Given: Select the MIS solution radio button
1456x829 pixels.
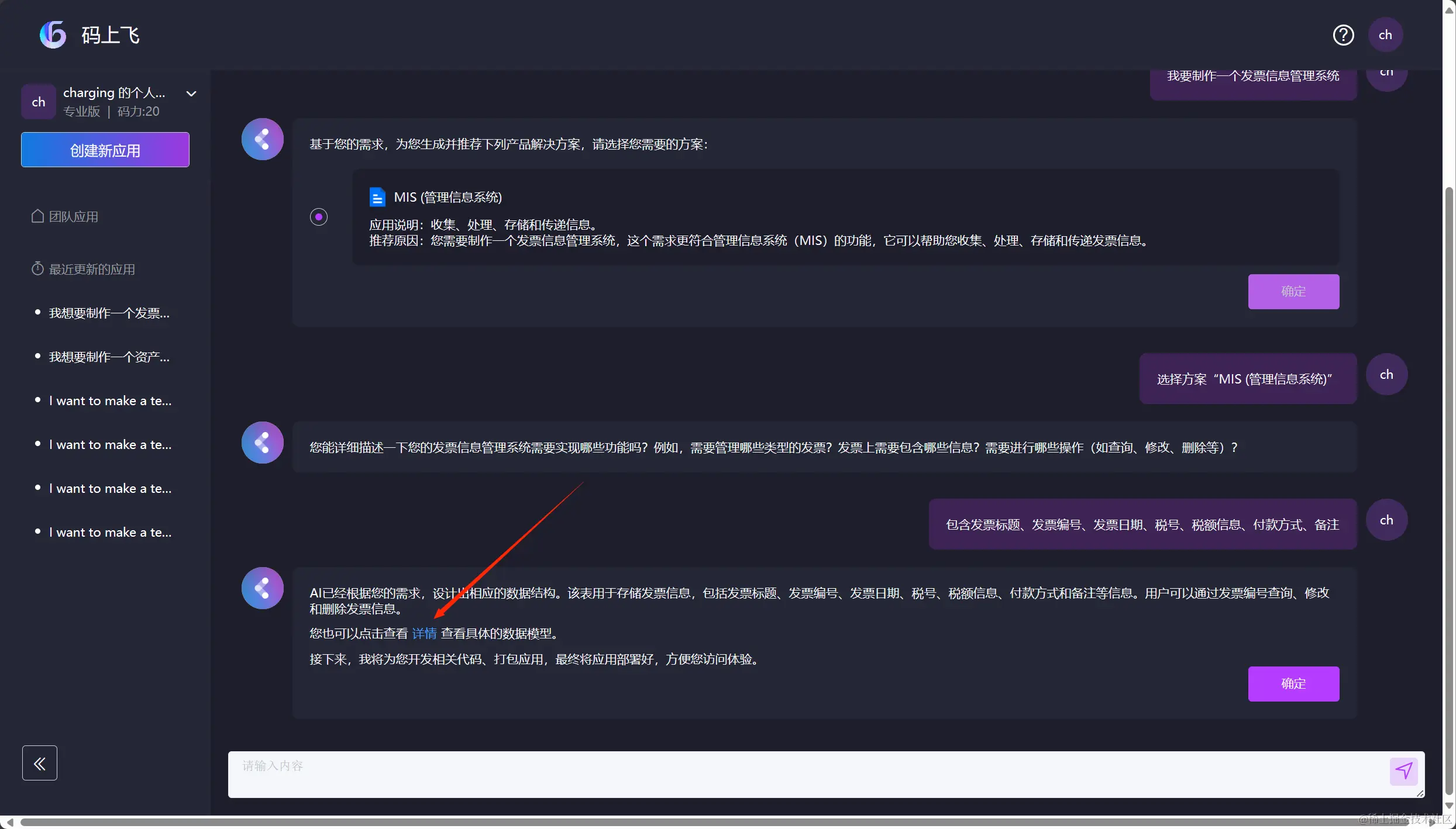Looking at the screenshot, I should coord(319,217).
